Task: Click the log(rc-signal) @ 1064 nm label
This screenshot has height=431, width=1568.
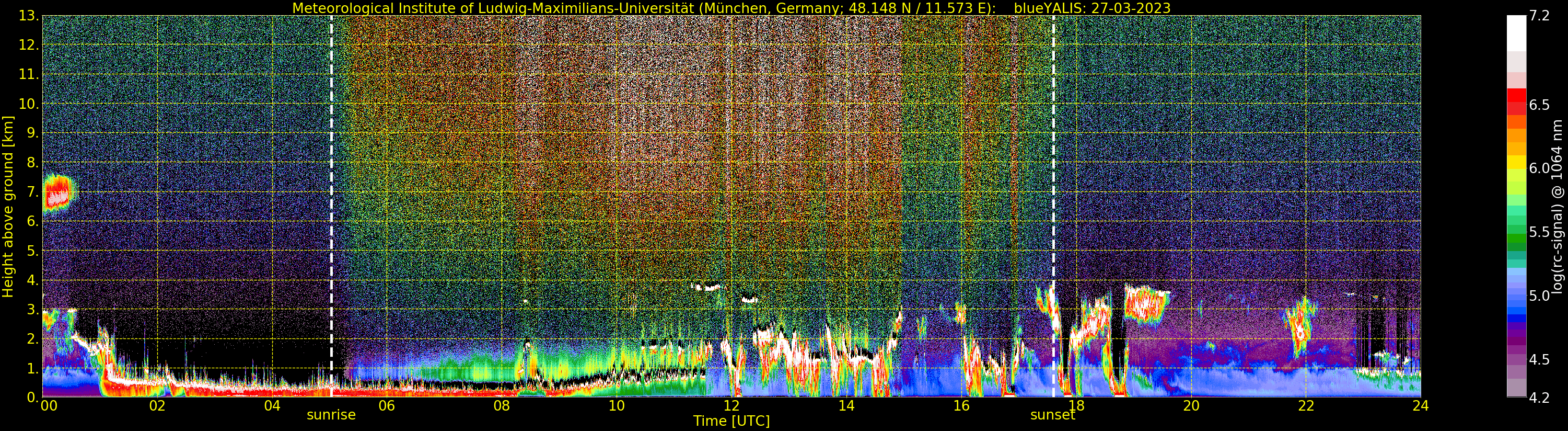Action: tap(1558, 207)
